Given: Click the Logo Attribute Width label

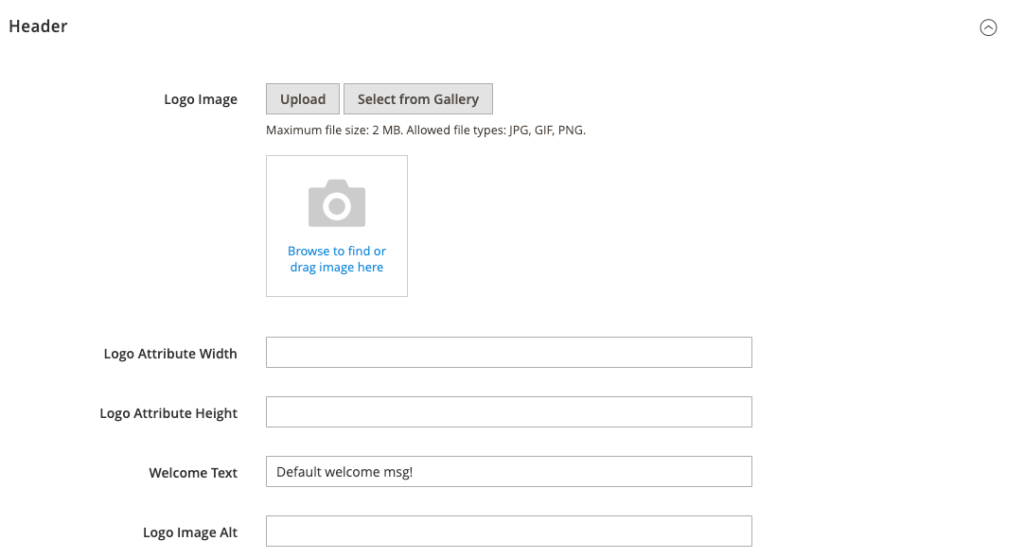Looking at the screenshot, I should 170,354.
